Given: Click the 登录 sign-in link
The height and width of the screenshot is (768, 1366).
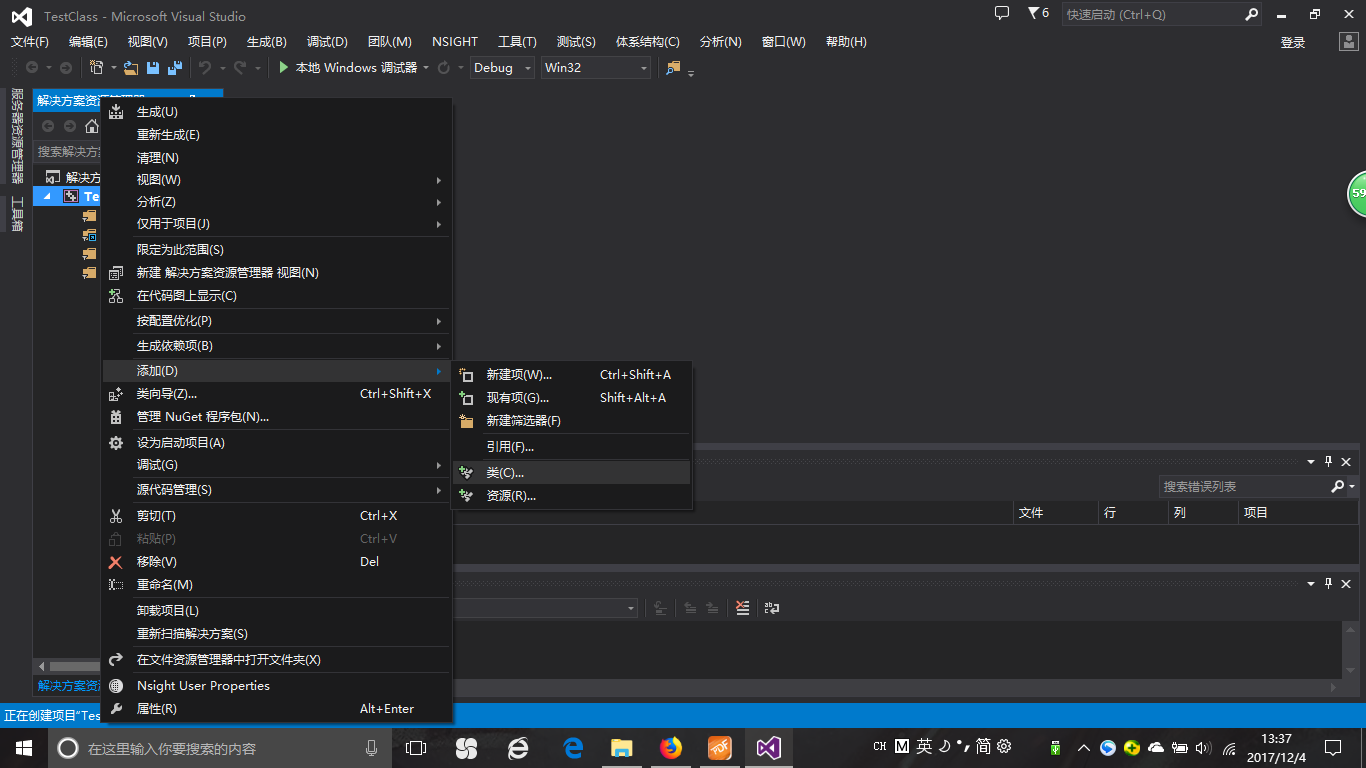Looking at the screenshot, I should coord(1293,42).
